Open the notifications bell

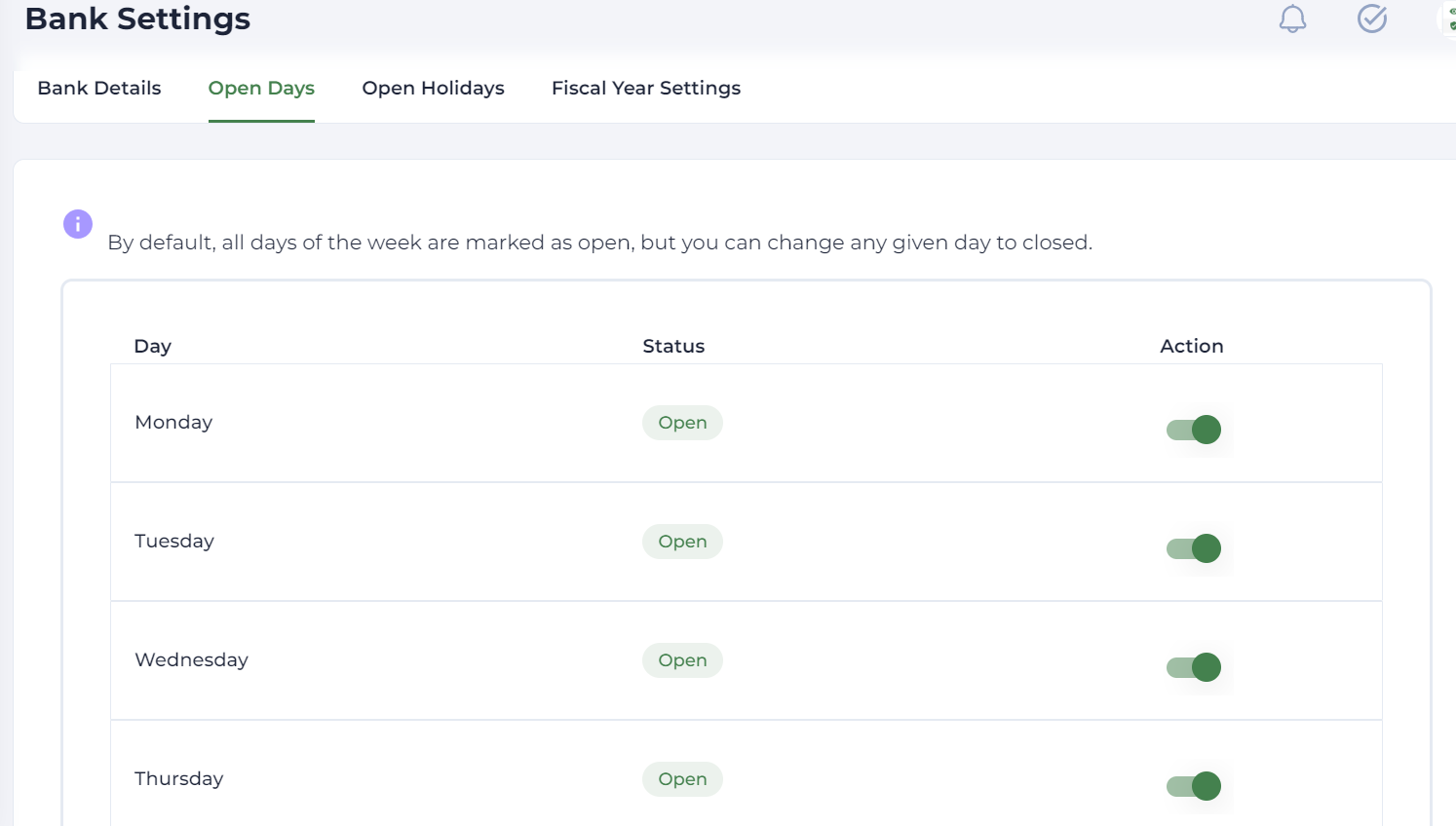click(x=1292, y=19)
